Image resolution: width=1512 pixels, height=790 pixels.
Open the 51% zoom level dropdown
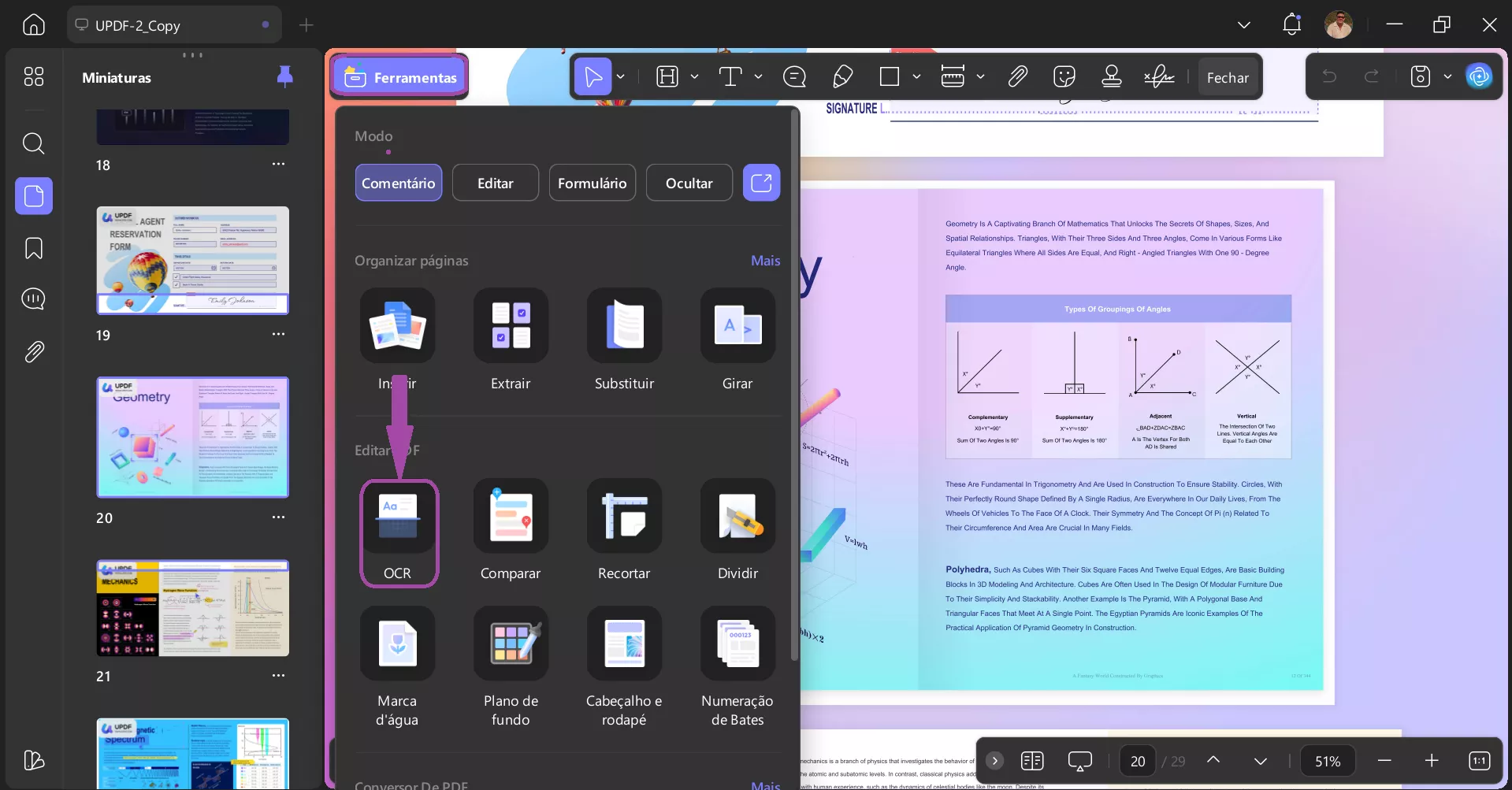click(1328, 761)
